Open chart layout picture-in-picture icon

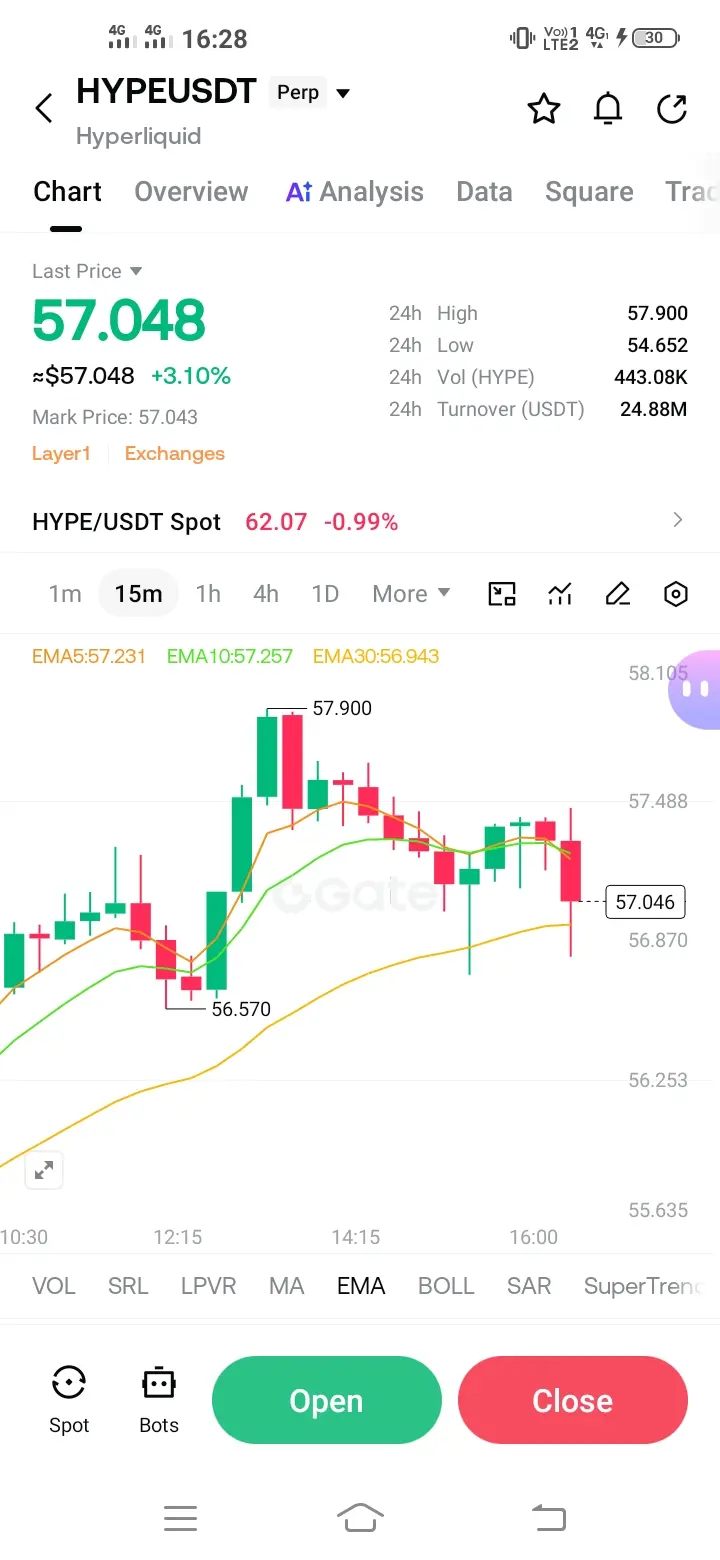(x=501, y=594)
